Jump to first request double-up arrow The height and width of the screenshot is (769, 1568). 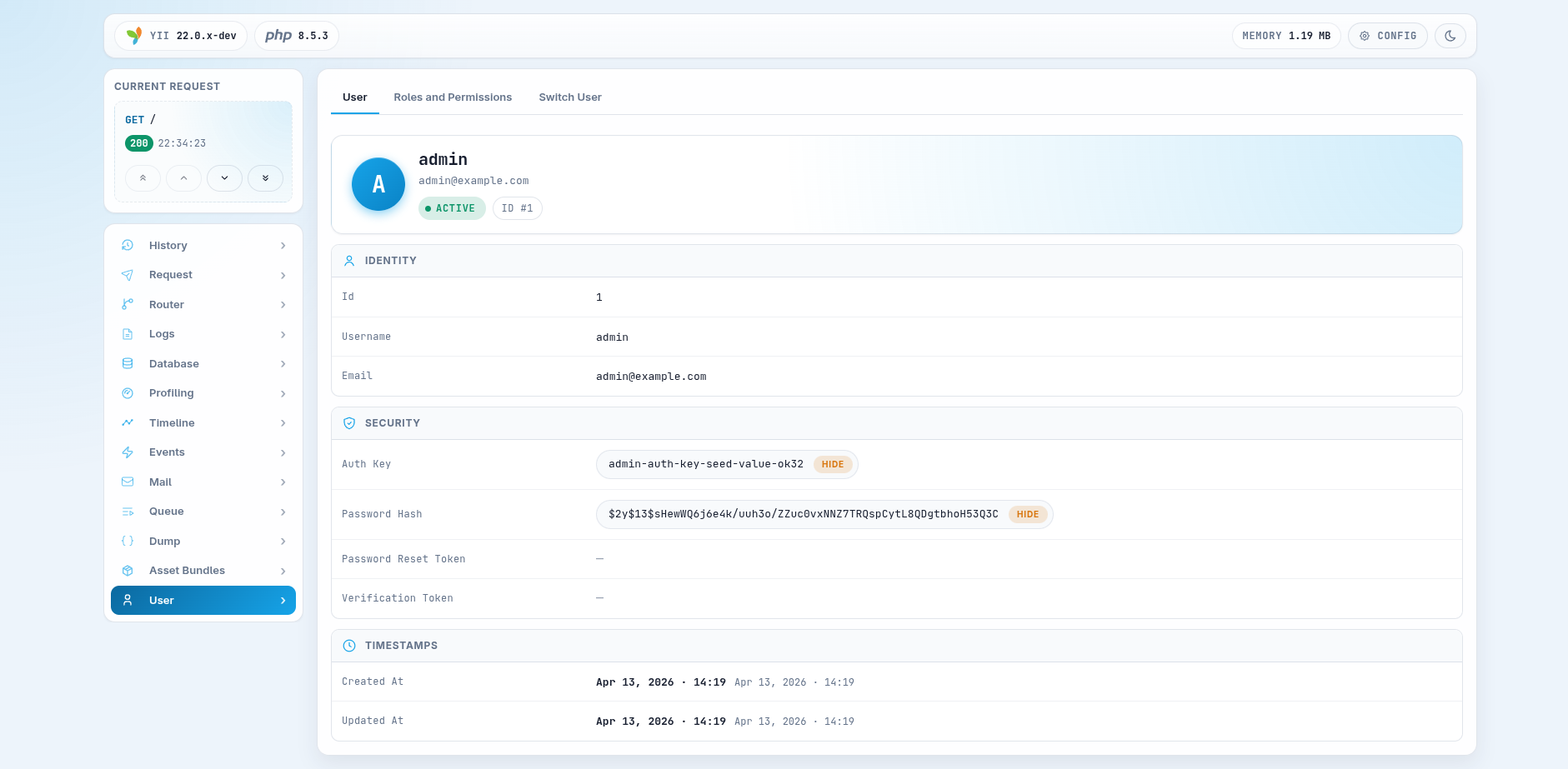[143, 178]
